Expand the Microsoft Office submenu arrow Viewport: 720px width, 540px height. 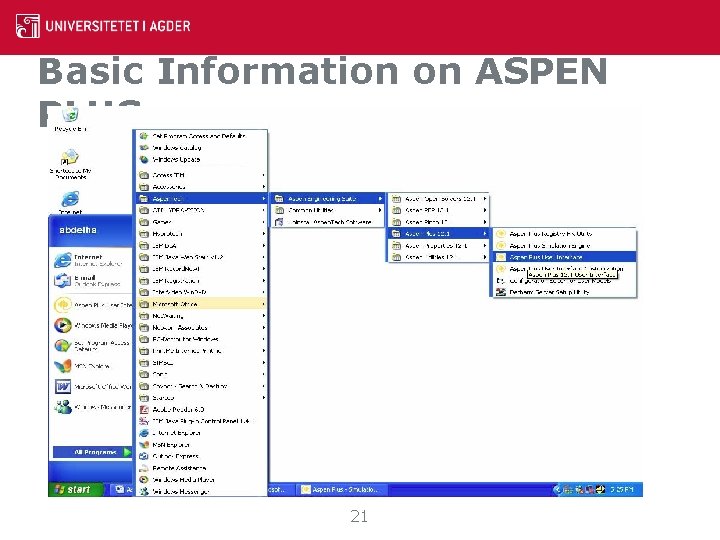tap(264, 304)
